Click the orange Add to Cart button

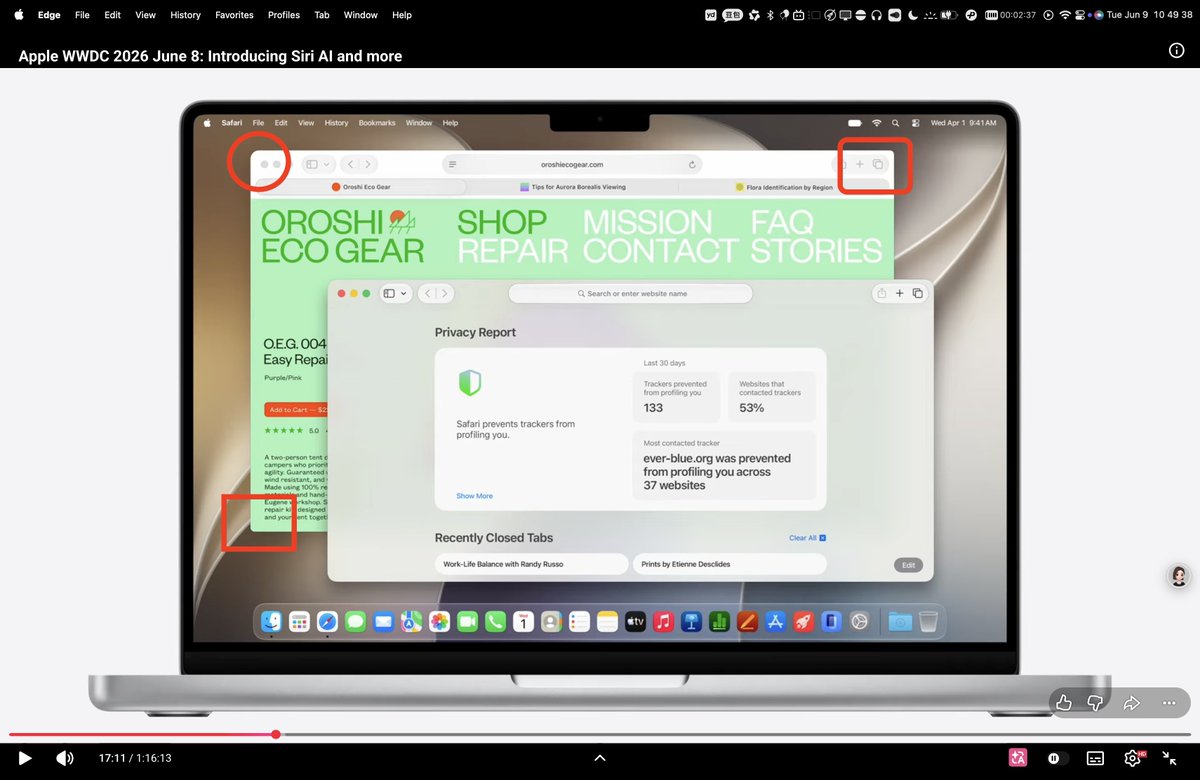297,410
